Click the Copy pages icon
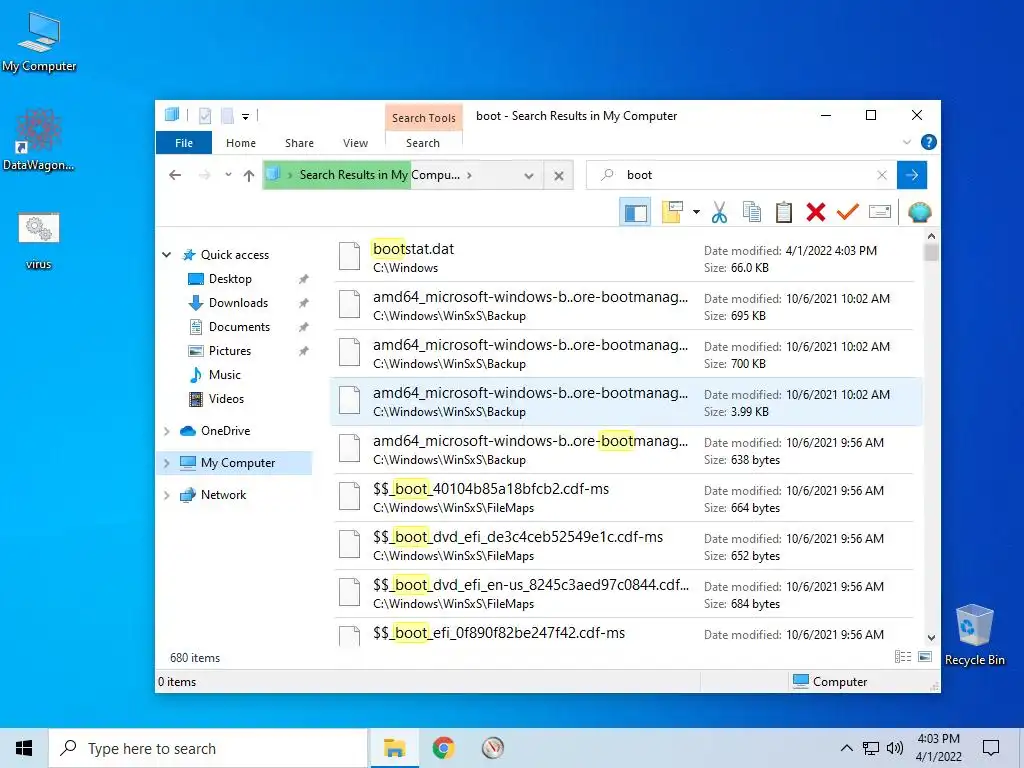The width and height of the screenshot is (1024, 768). 752,212
